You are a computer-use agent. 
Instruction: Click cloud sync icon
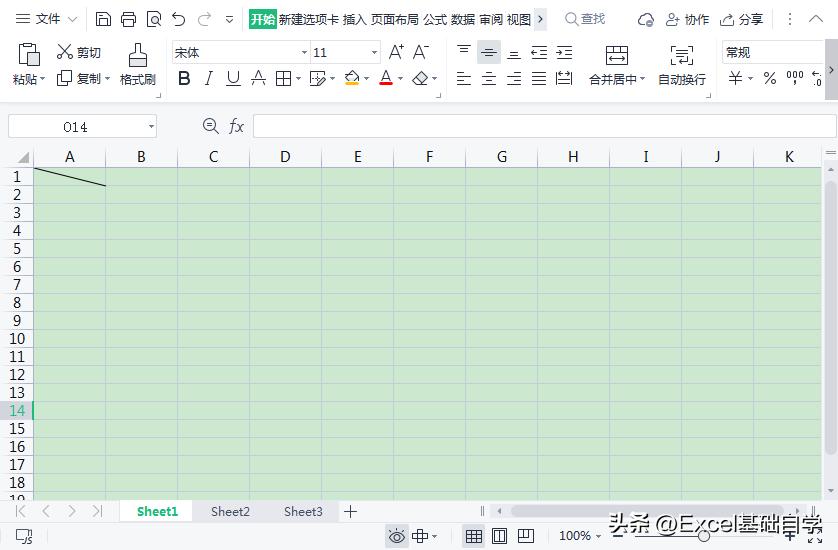click(x=646, y=20)
